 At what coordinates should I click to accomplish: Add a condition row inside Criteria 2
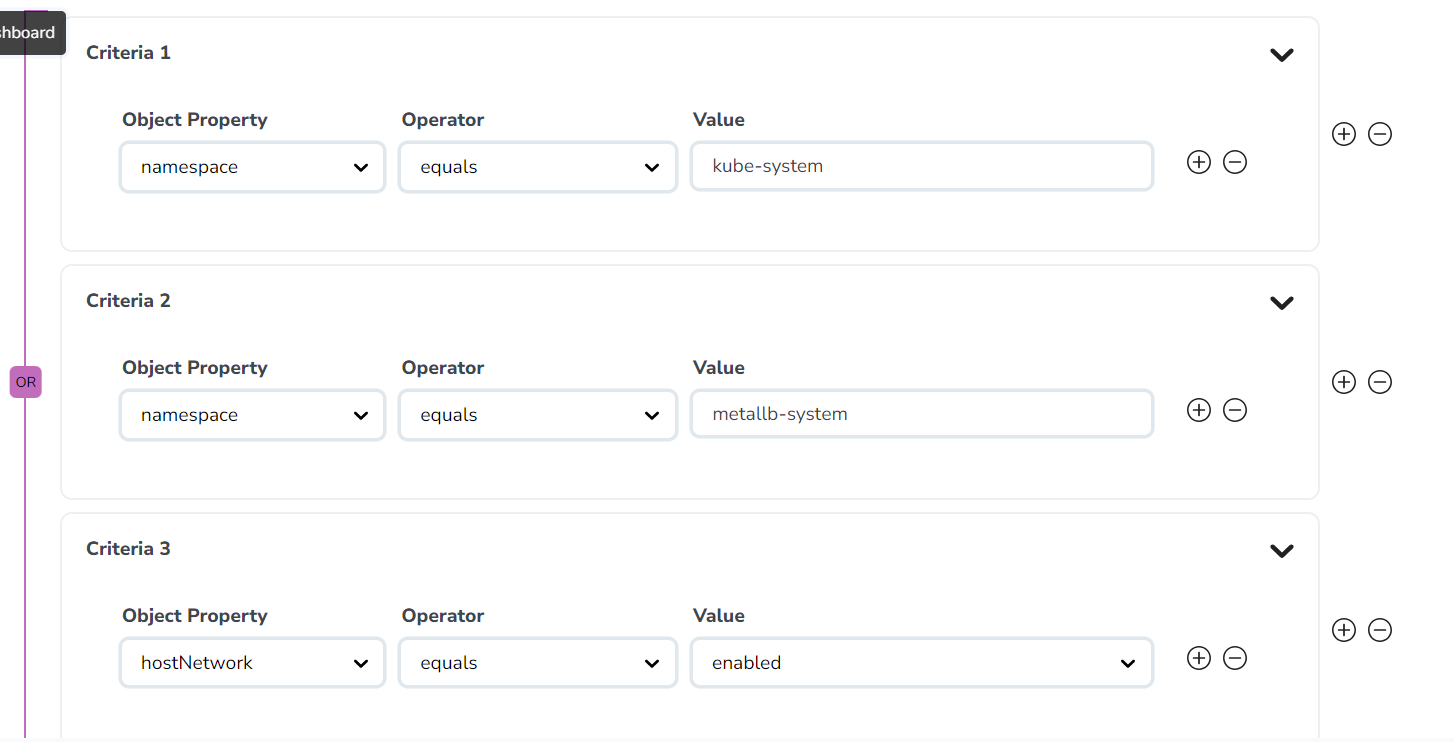[1198, 410]
